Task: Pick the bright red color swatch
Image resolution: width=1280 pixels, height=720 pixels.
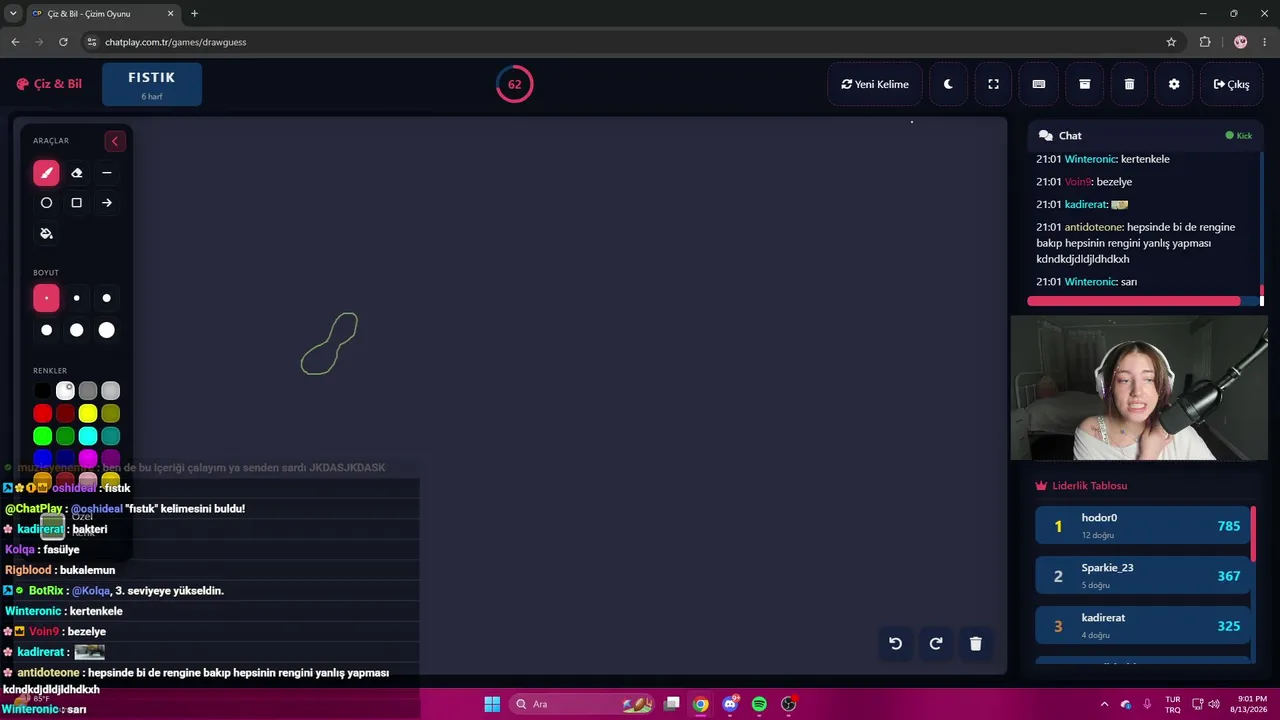Action: click(x=42, y=413)
